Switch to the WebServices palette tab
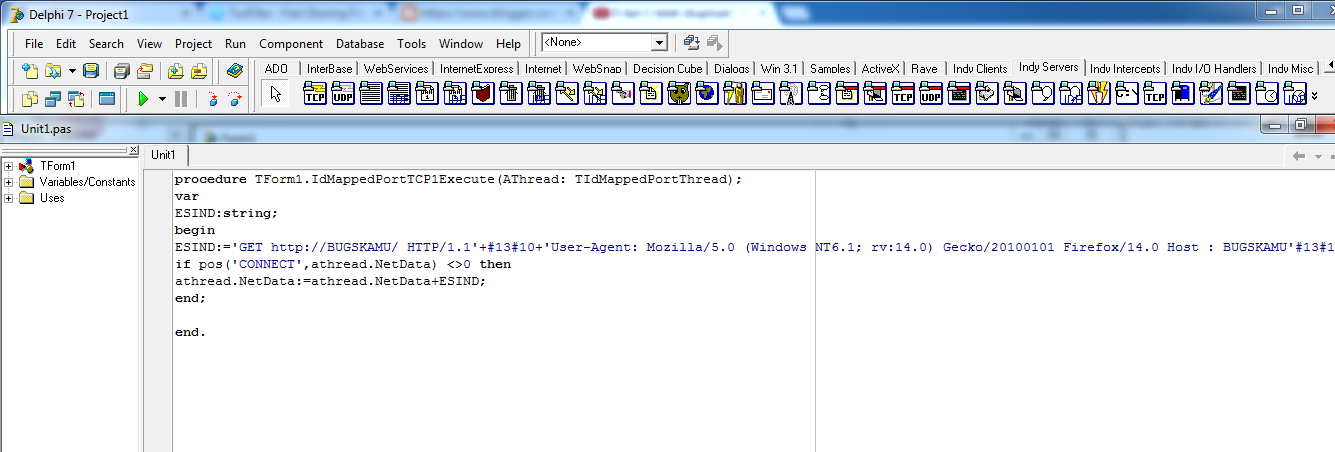The height and width of the screenshot is (452, 1335). coord(395,69)
